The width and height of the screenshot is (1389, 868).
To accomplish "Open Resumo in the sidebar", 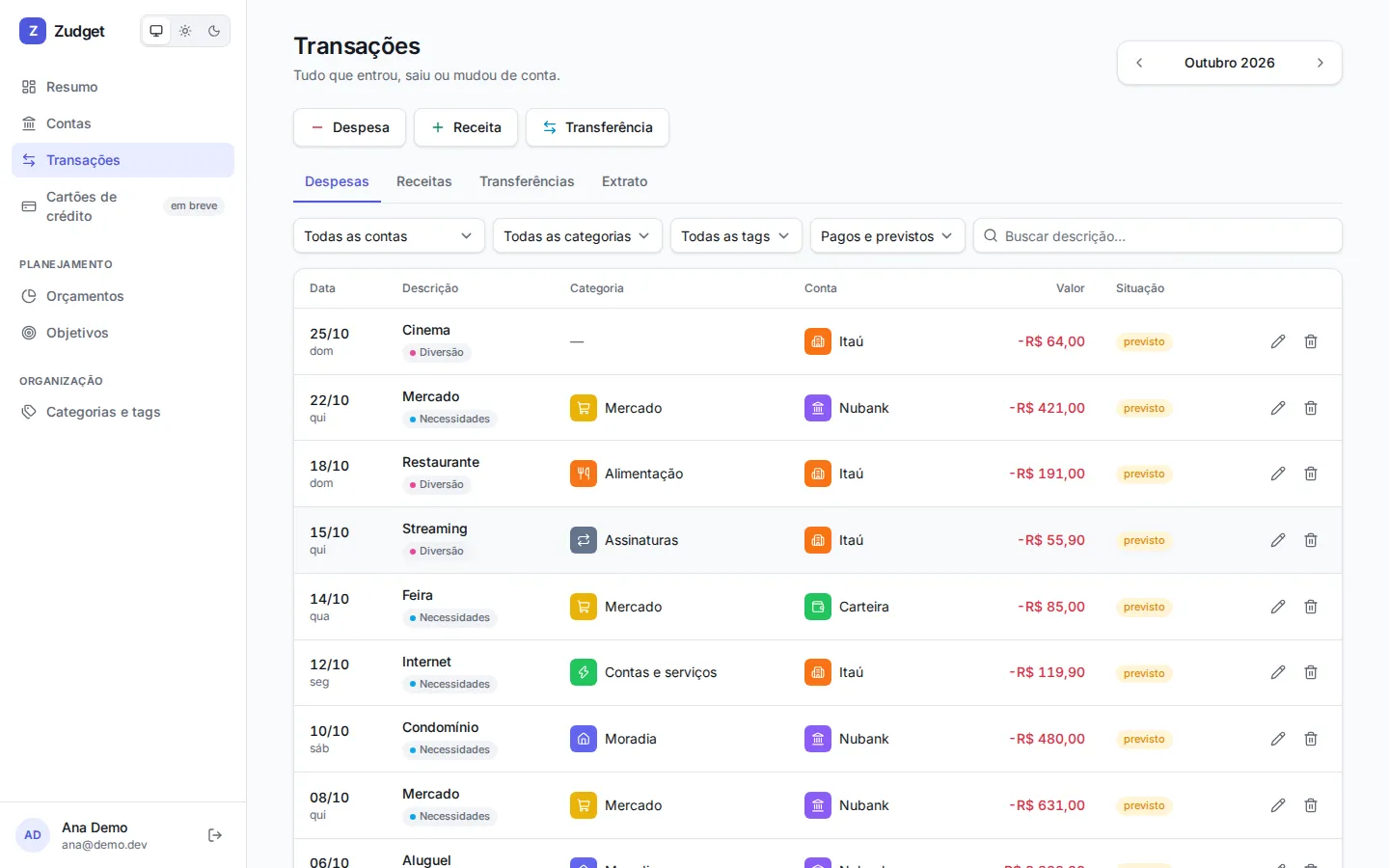I will [123, 87].
